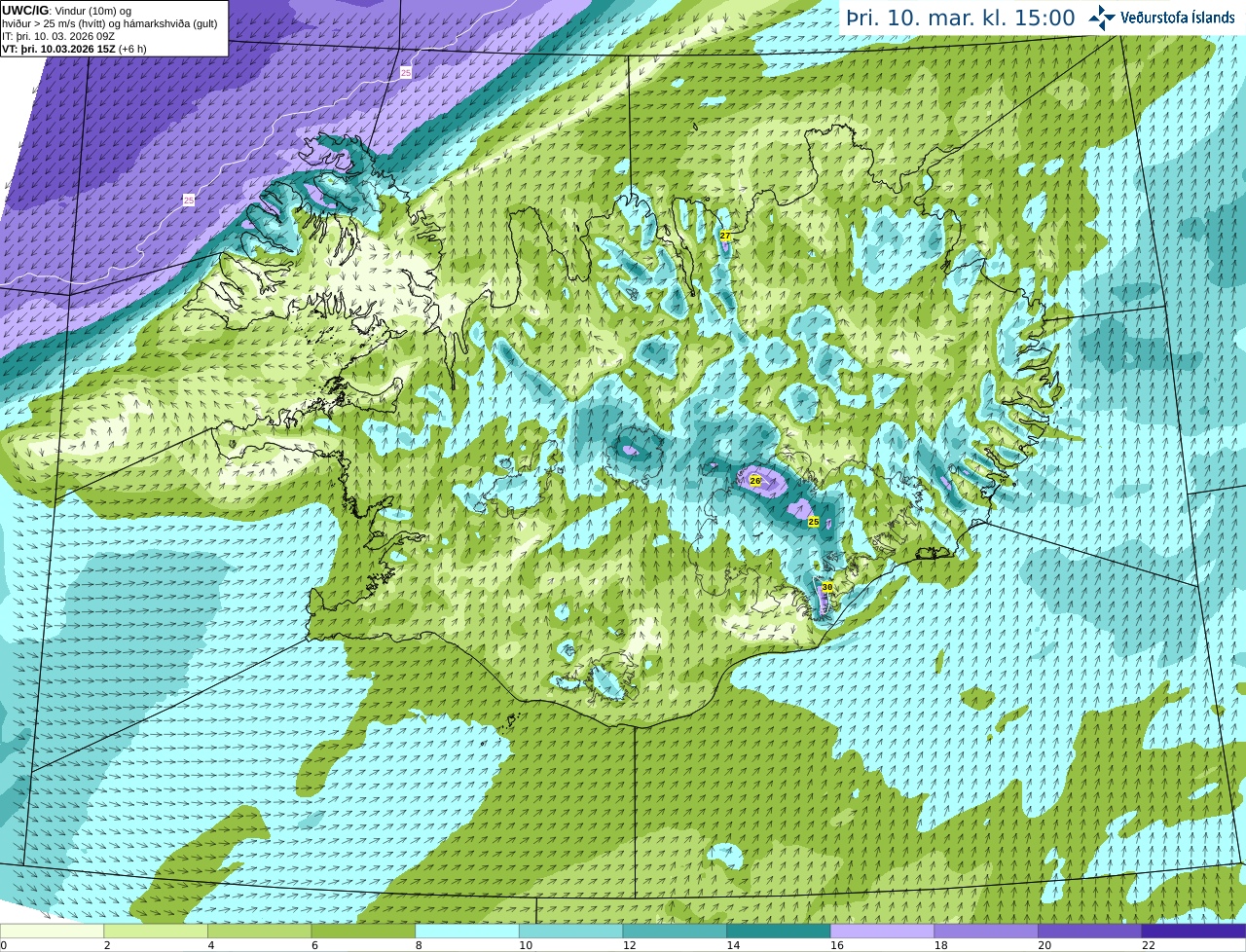
Task: Select the 18–20 m/s purple legend swatch
Action: point(986,932)
